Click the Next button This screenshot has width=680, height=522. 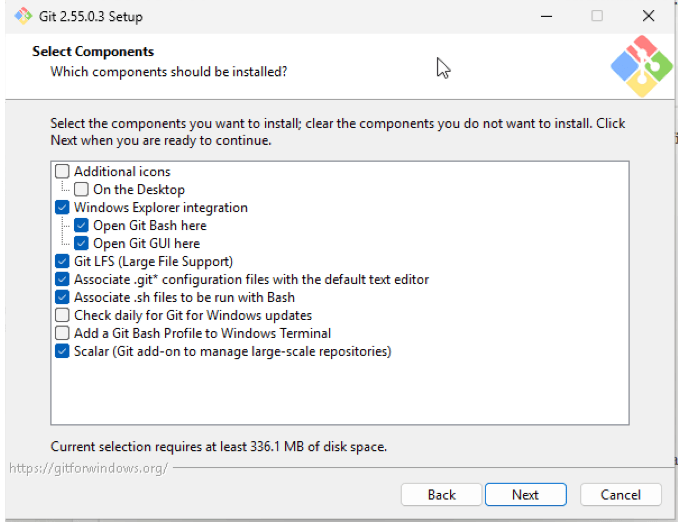pos(526,495)
